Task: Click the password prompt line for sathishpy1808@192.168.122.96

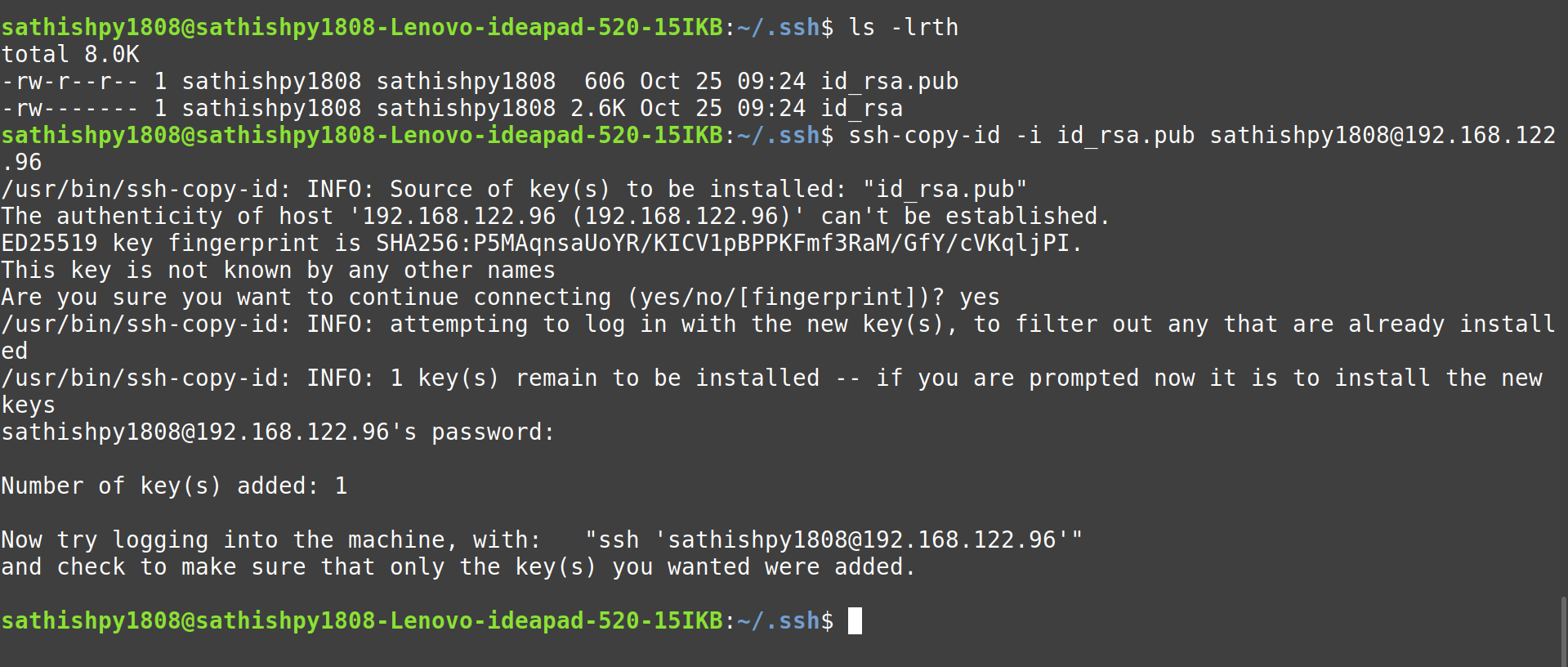Action: click(x=278, y=432)
